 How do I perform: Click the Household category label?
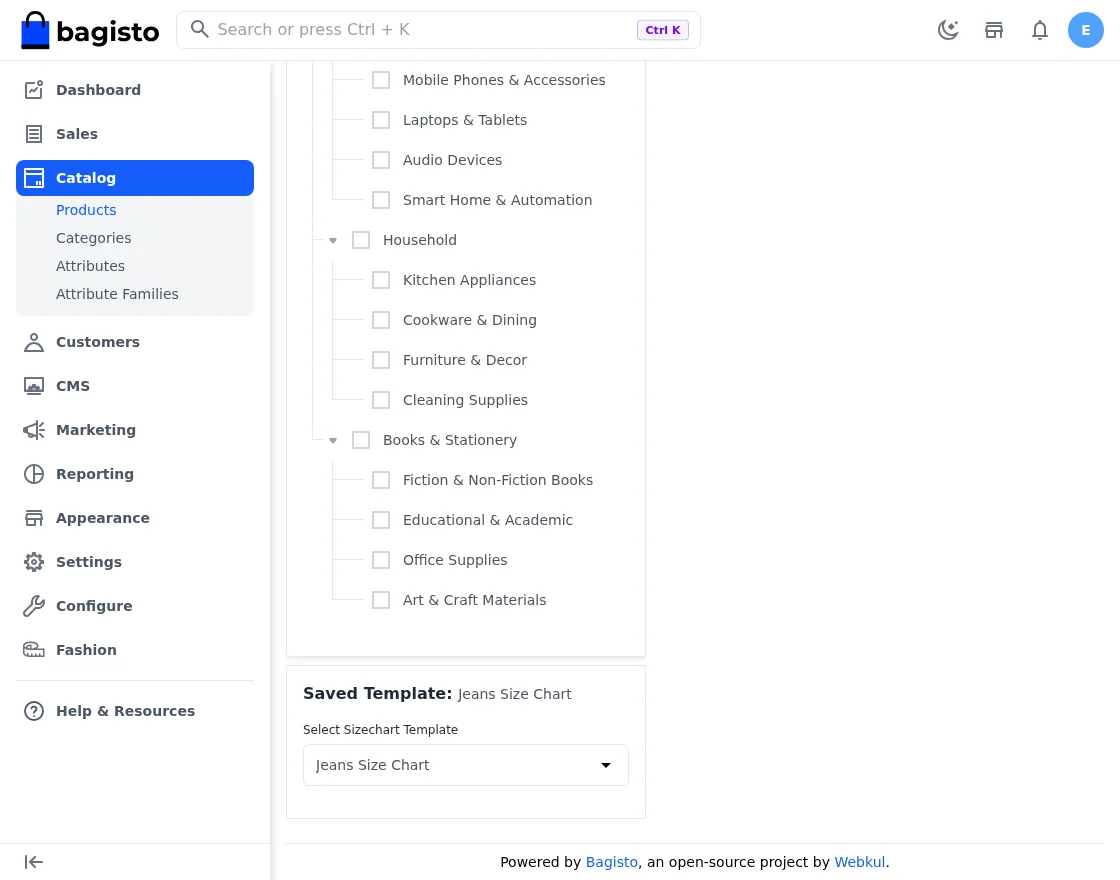pos(420,240)
